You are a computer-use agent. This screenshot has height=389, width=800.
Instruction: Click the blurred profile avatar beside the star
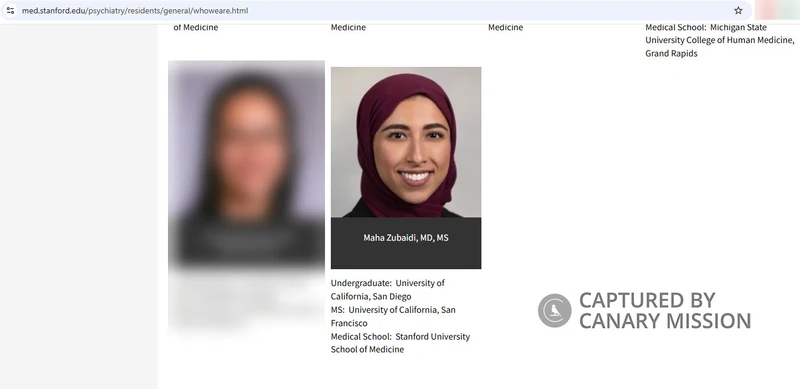[x=777, y=10]
